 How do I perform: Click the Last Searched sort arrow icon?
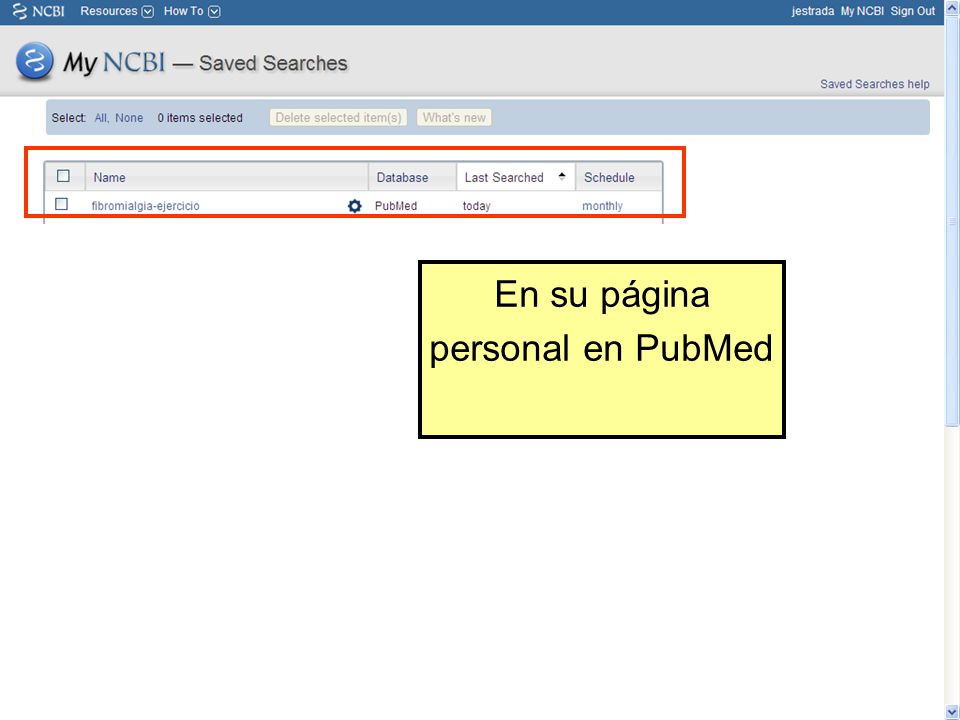coord(562,177)
